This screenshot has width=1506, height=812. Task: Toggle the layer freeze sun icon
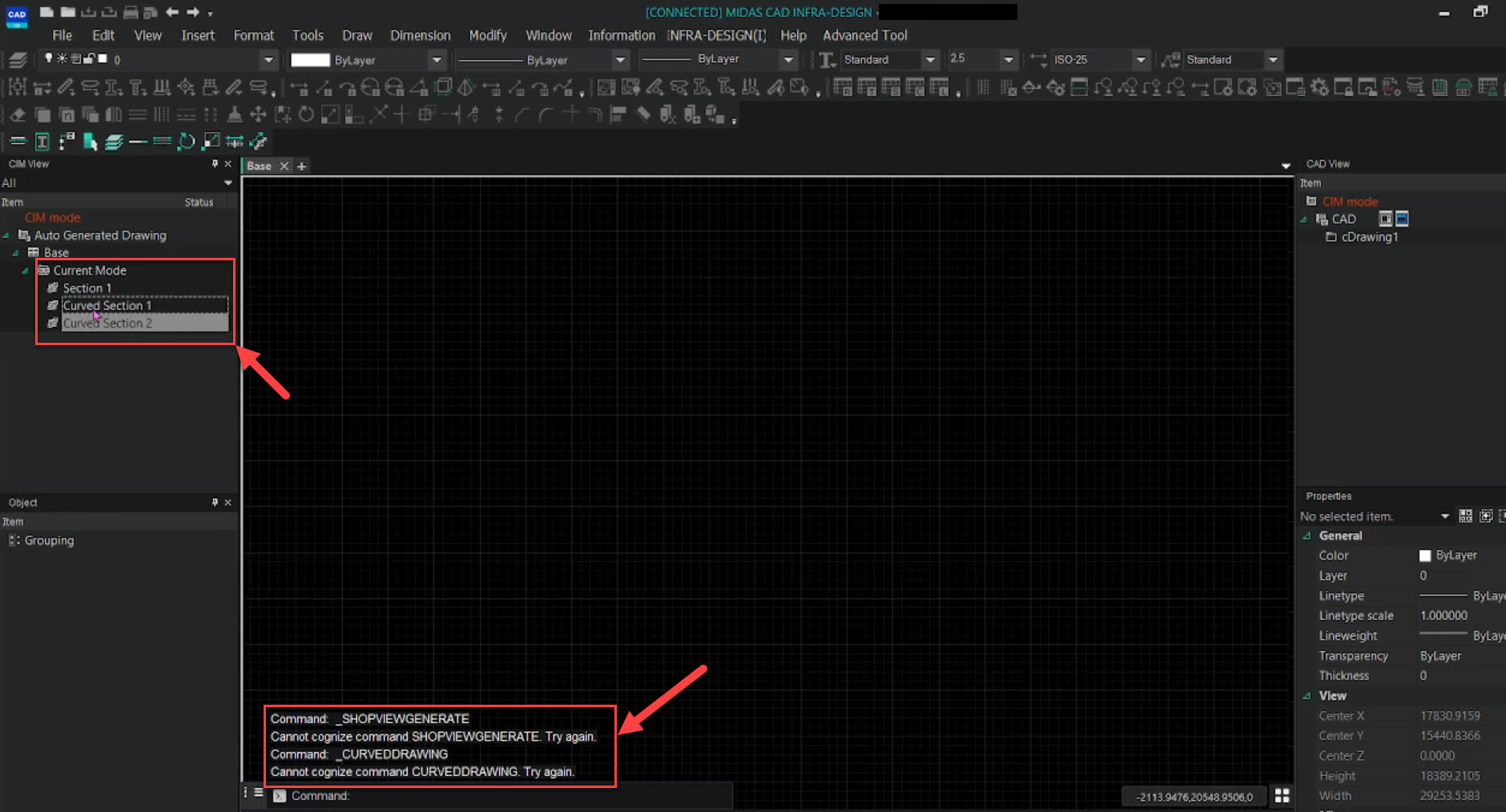[x=62, y=58]
